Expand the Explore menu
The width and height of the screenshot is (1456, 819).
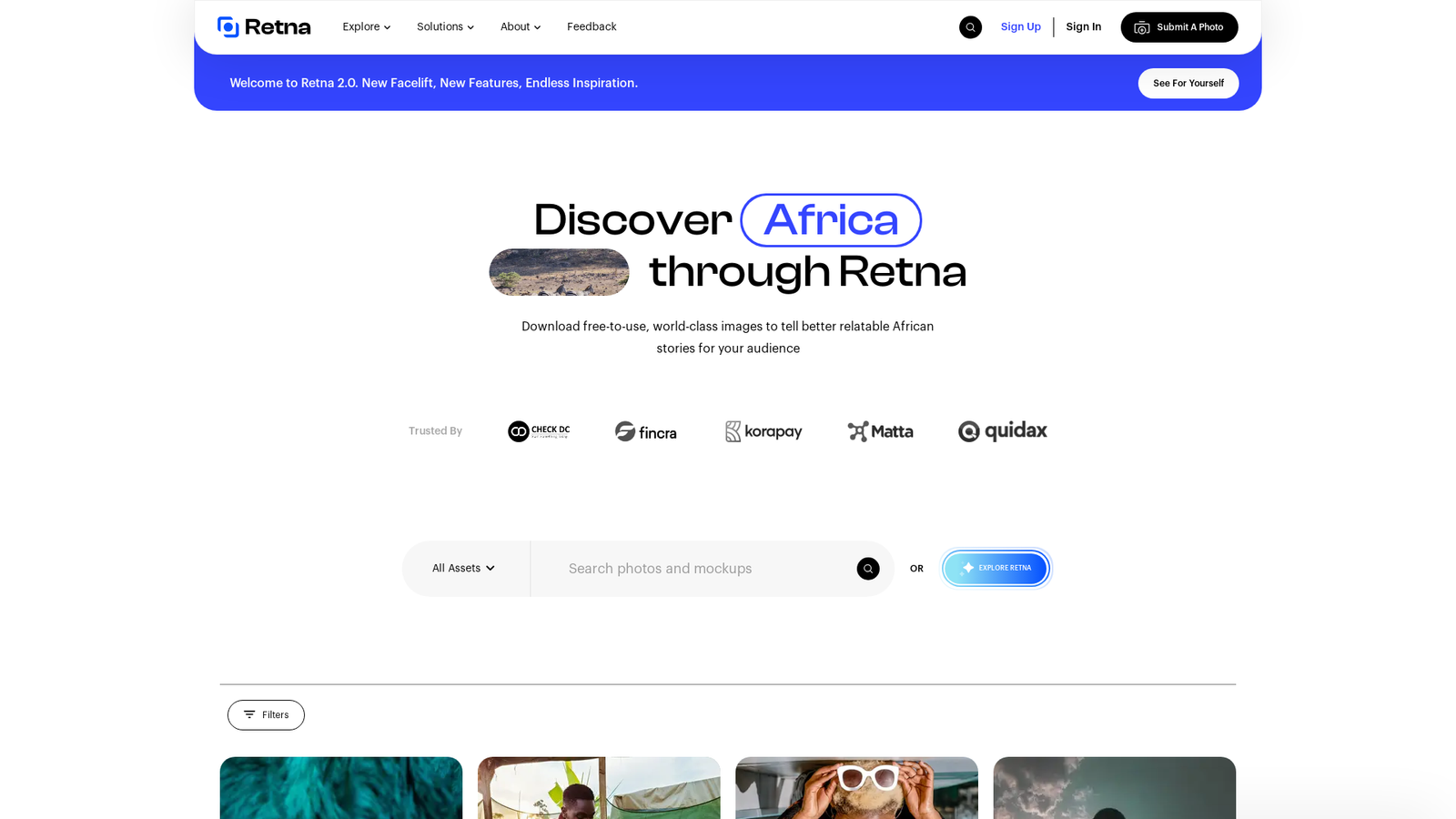(367, 27)
